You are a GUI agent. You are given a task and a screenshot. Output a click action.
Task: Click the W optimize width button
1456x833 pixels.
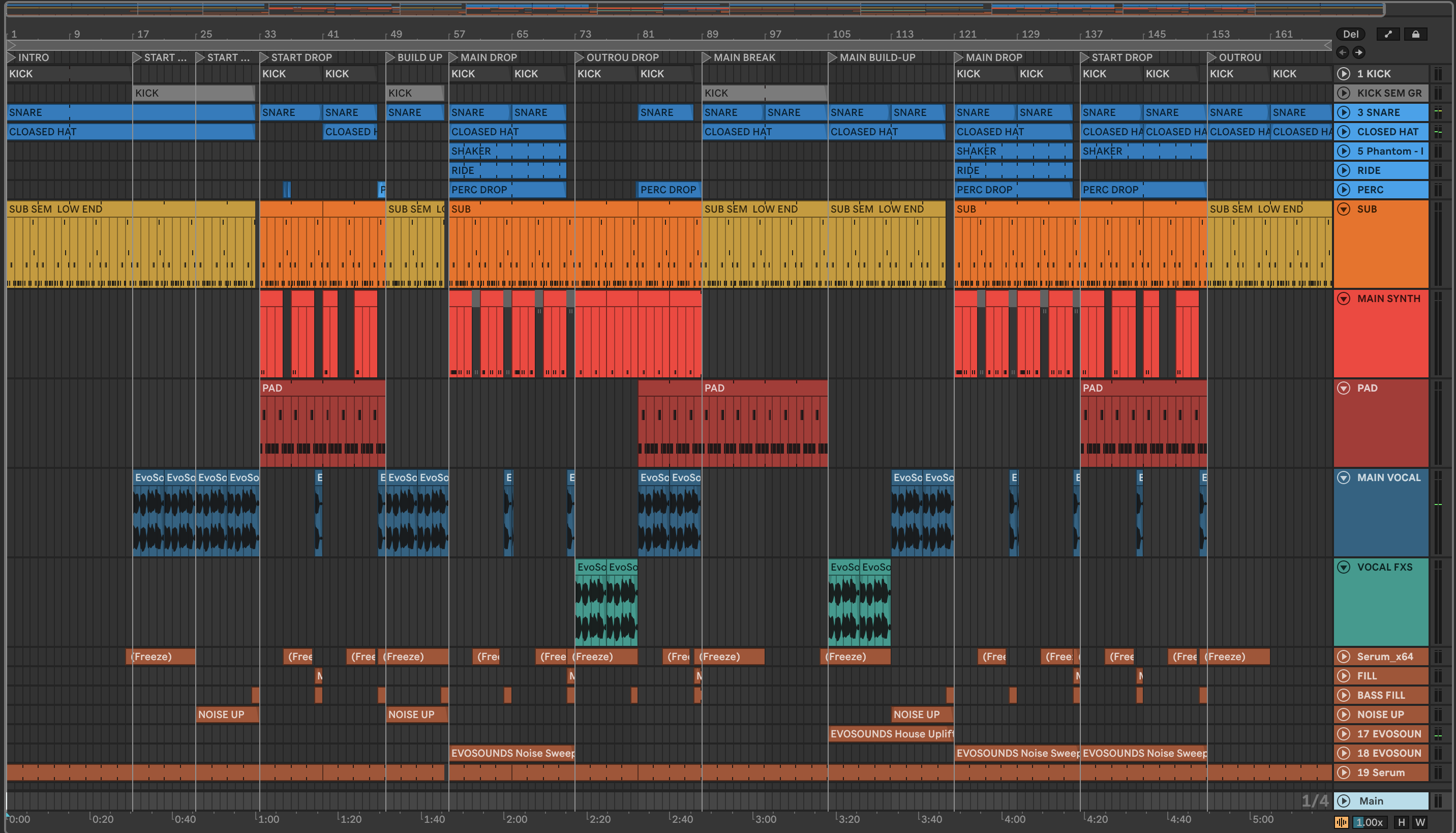point(1420,822)
